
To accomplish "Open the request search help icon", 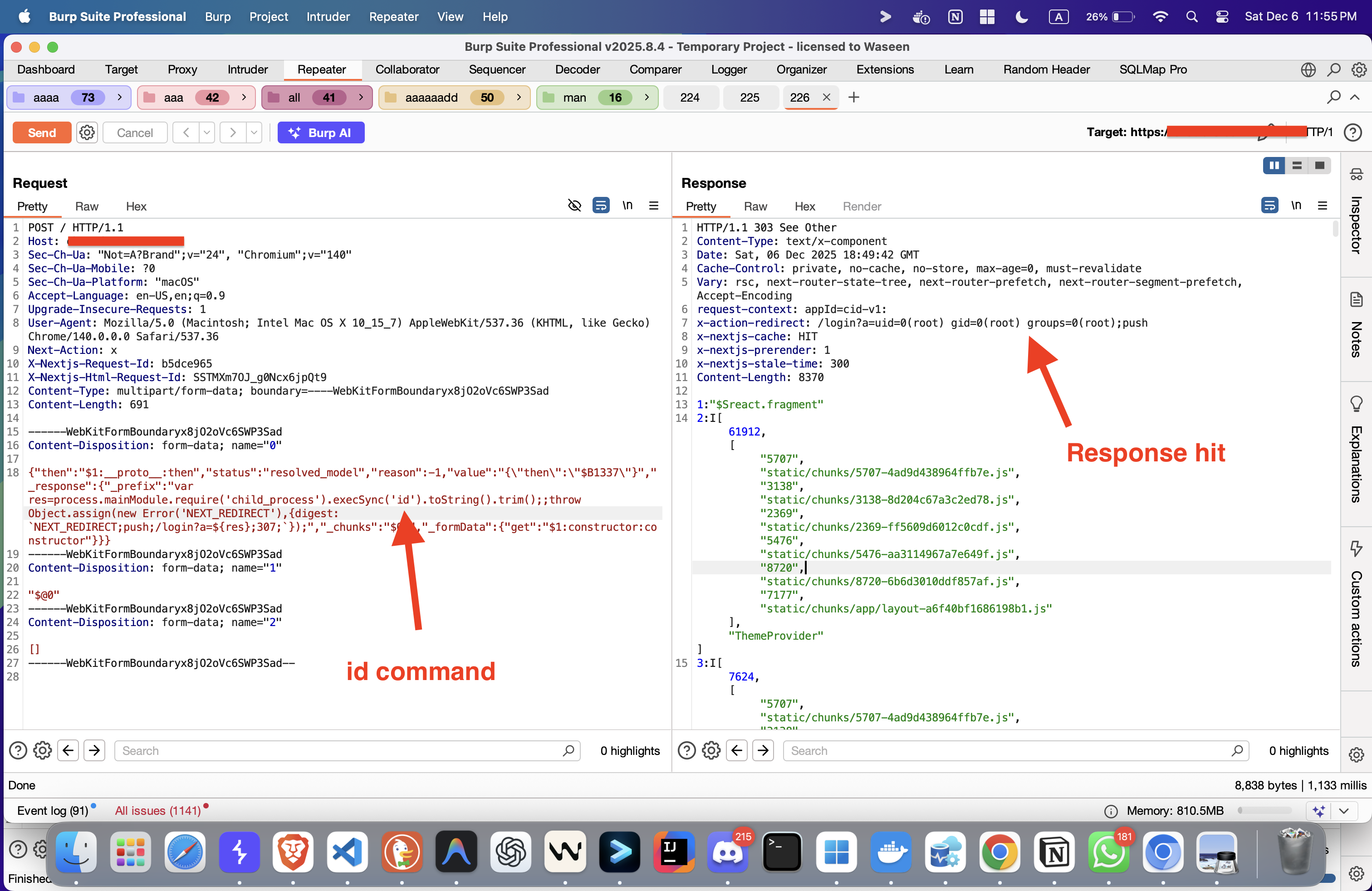I will coord(18,750).
